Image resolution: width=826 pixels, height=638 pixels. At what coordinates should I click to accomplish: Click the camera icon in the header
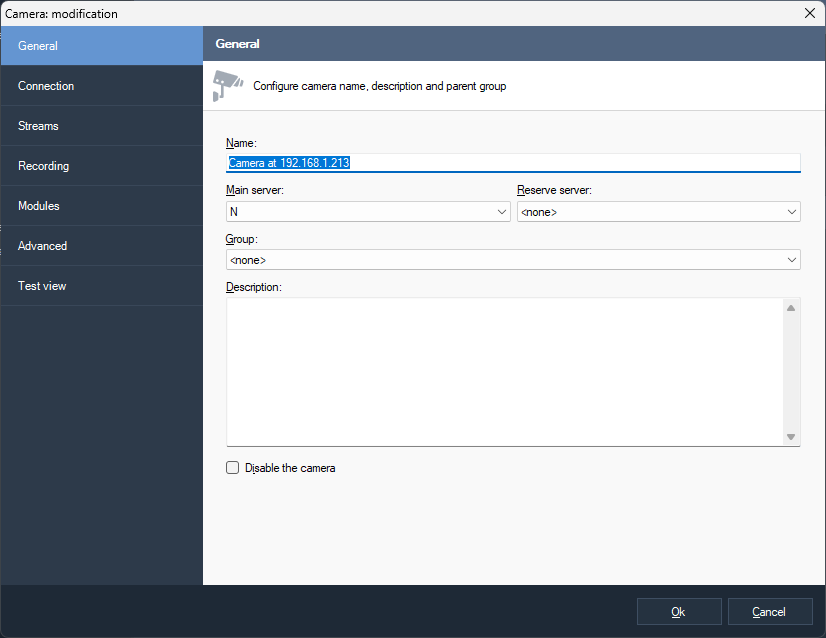(x=227, y=86)
